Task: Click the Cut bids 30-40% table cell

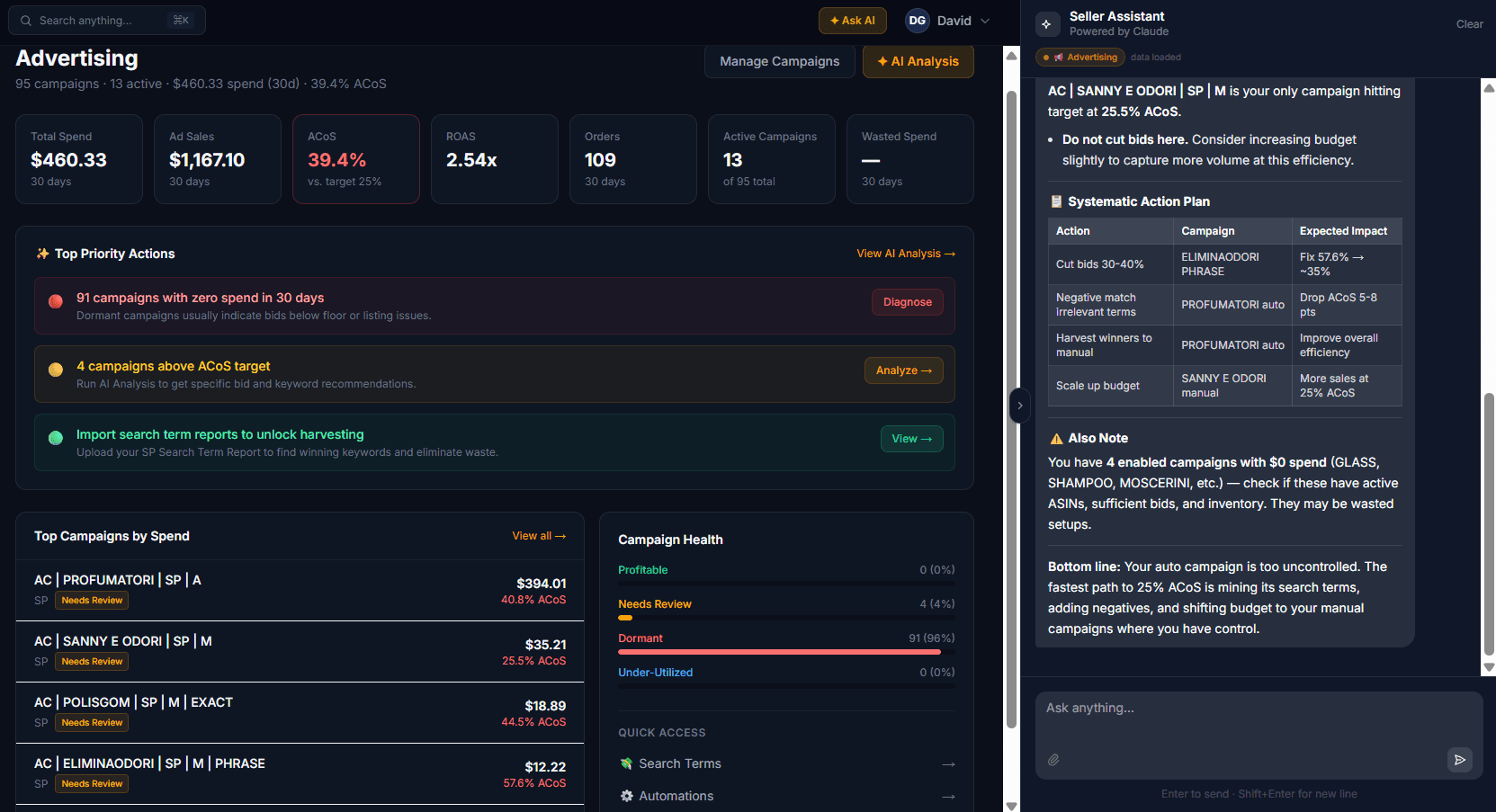Action: (1110, 264)
